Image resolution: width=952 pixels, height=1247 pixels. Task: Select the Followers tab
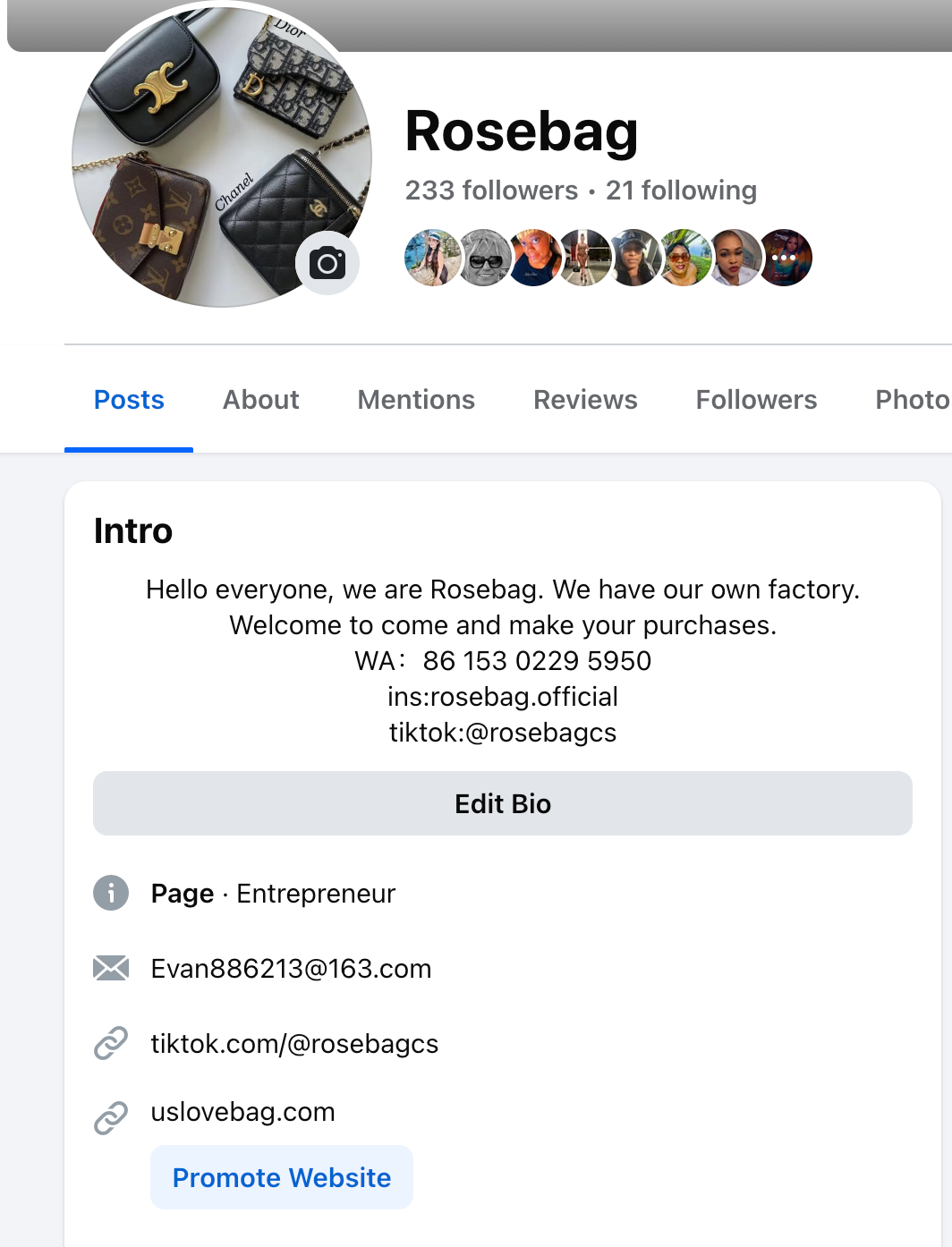click(756, 400)
